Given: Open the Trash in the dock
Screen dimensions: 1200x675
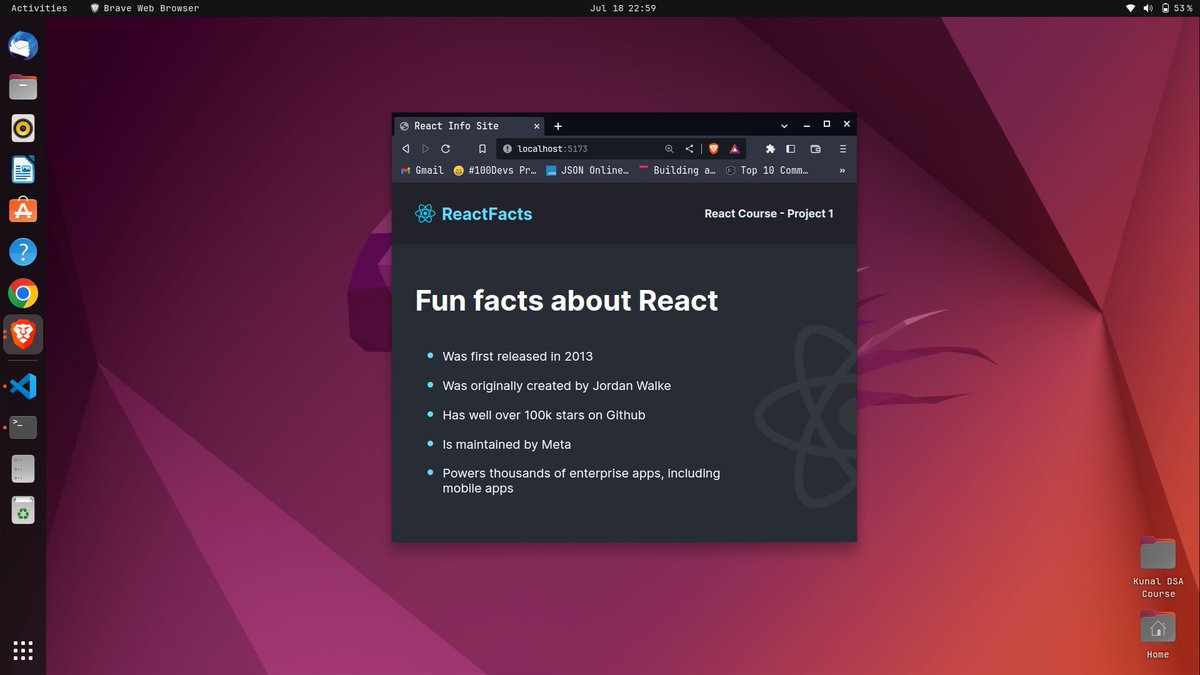Looking at the screenshot, I should 23,510.
